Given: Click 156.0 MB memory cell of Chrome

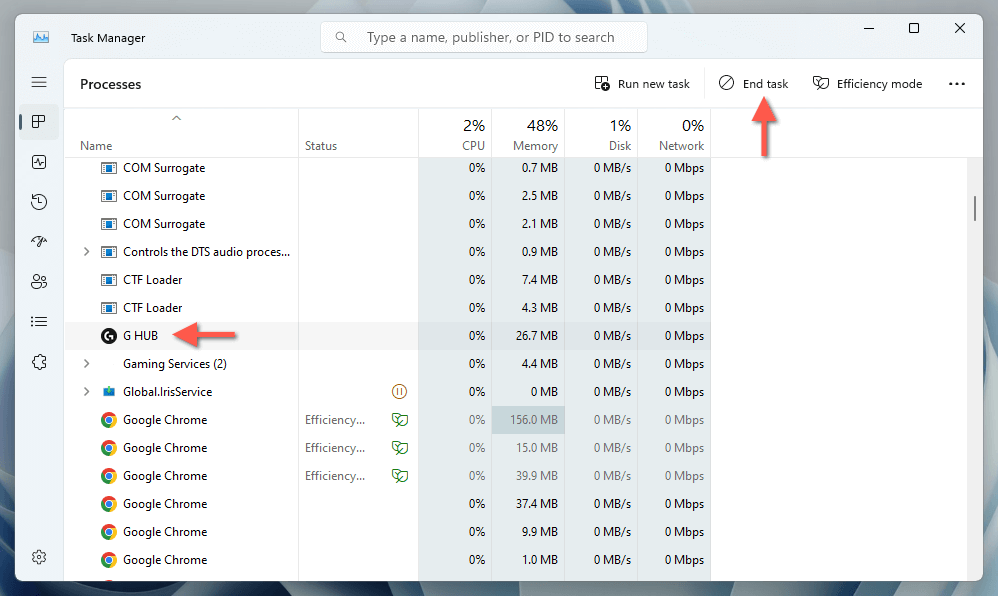Looking at the screenshot, I should [x=528, y=420].
